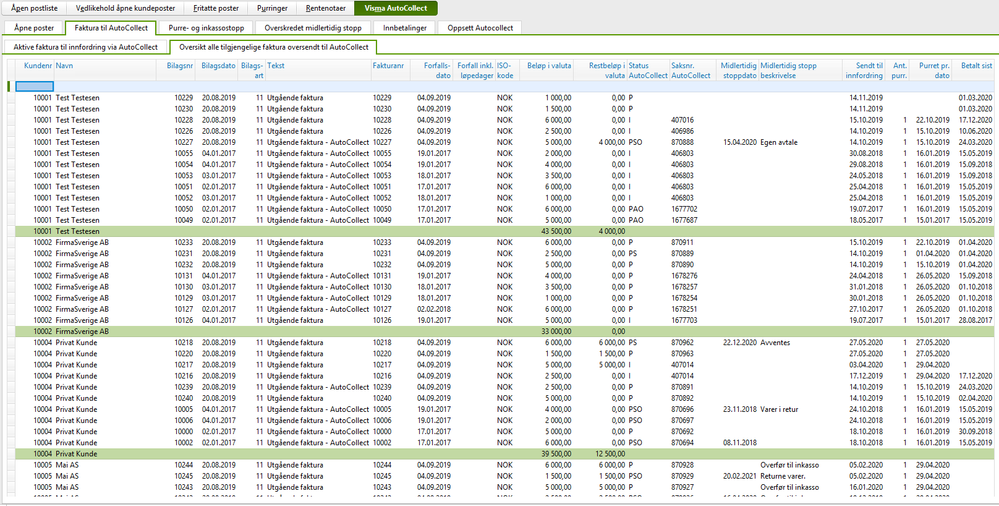Switch to Aktive faktura til innfordring via AutoCollect
The image size is (999, 506).
86,47
